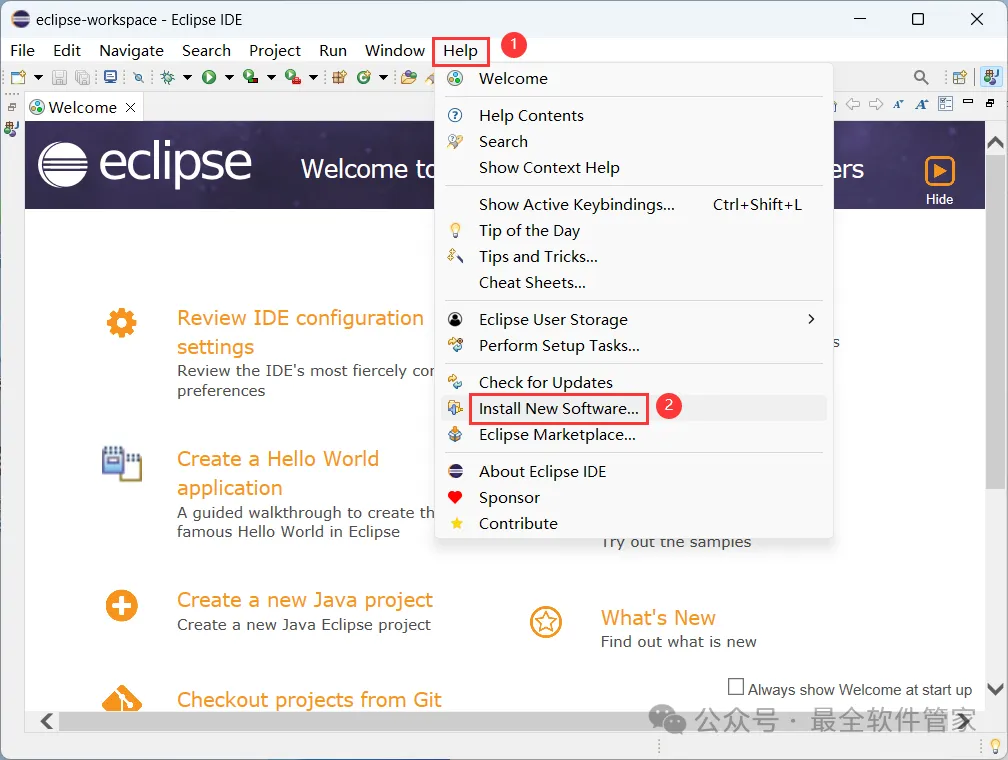Click the Open Type toolbar icon
1008x760 pixels.
(x=409, y=77)
